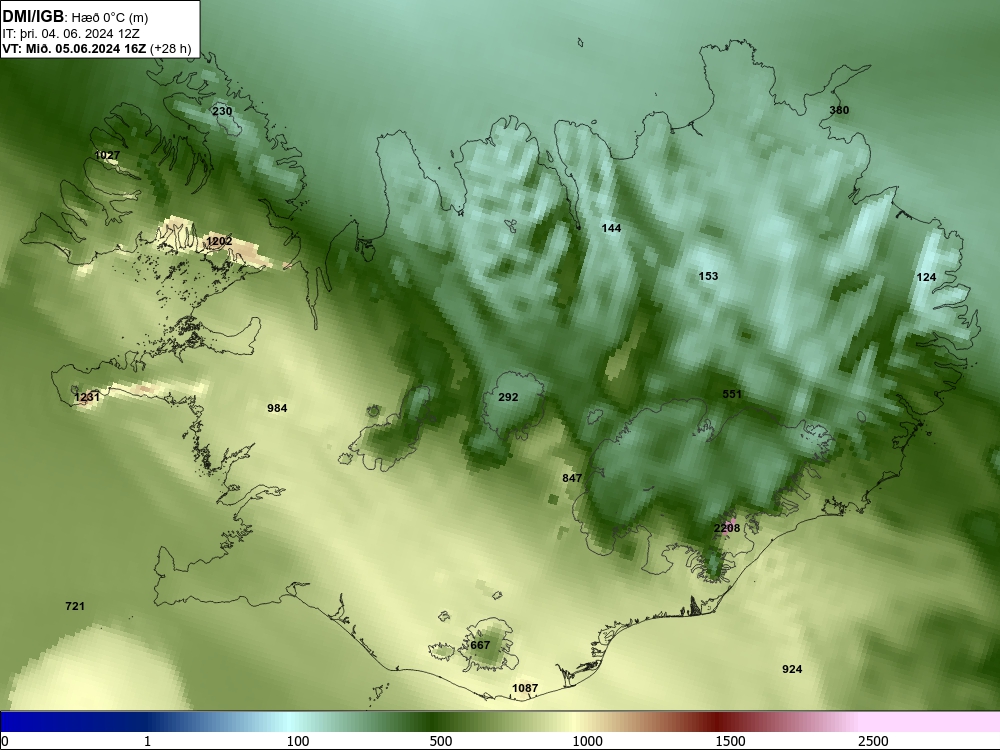Click the DMI/IGB title text
The height and width of the screenshot is (750, 1000).
point(33,17)
